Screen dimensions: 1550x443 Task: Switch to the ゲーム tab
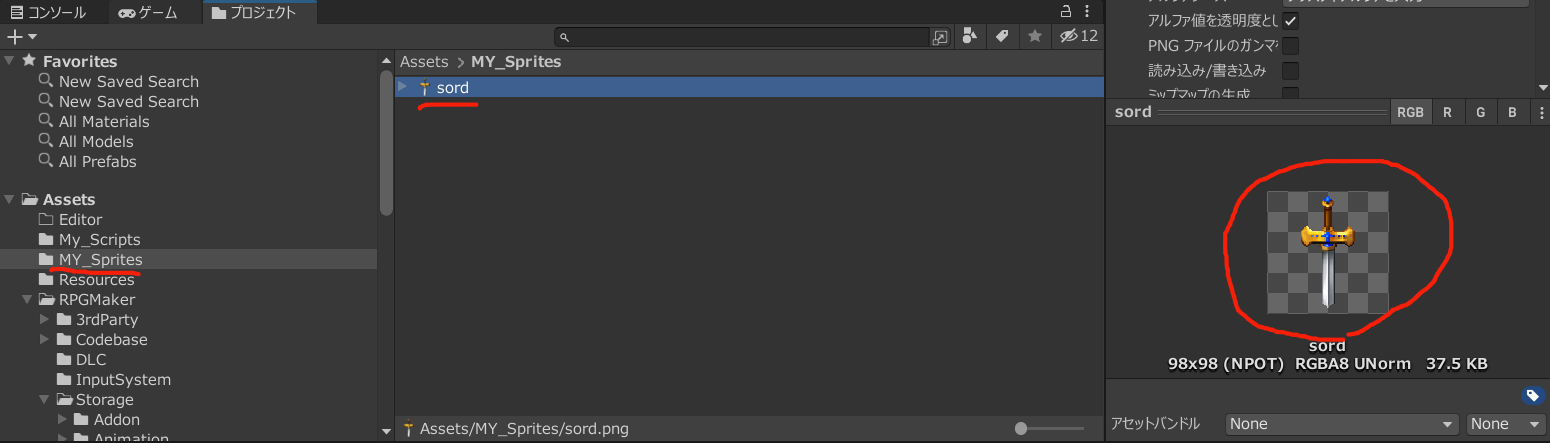tap(148, 13)
